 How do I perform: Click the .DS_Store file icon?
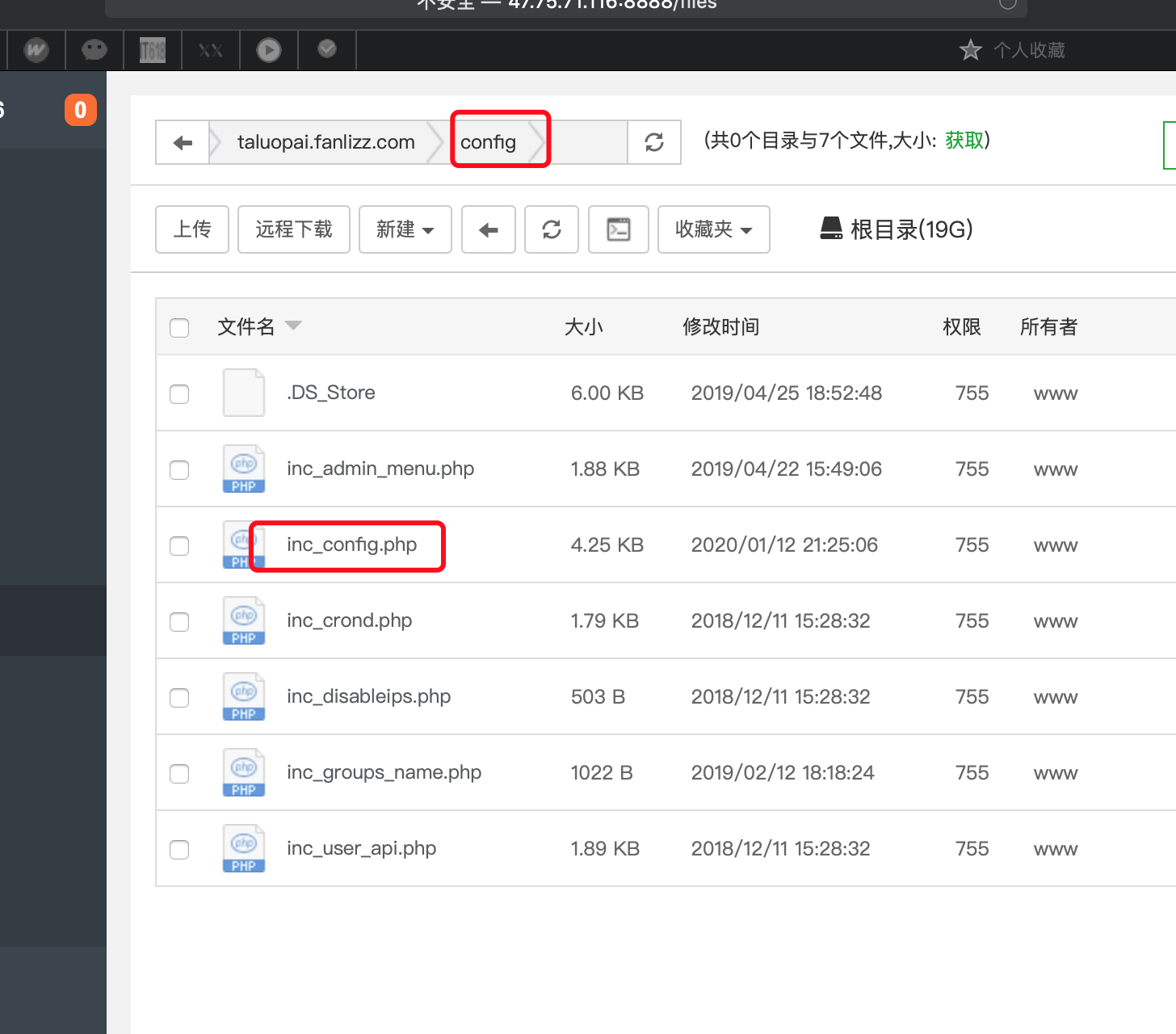[x=243, y=393]
